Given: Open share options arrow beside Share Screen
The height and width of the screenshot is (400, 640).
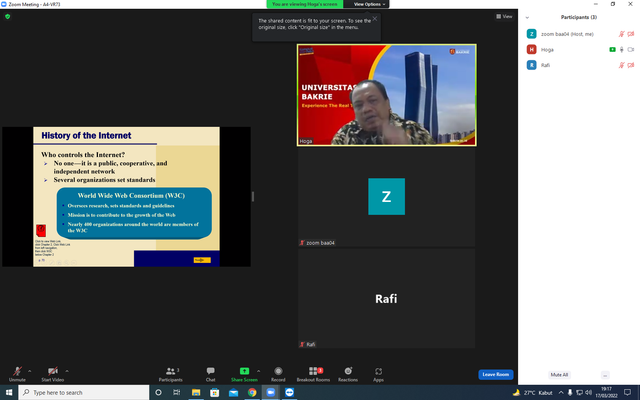Looking at the screenshot, I should point(258,371).
